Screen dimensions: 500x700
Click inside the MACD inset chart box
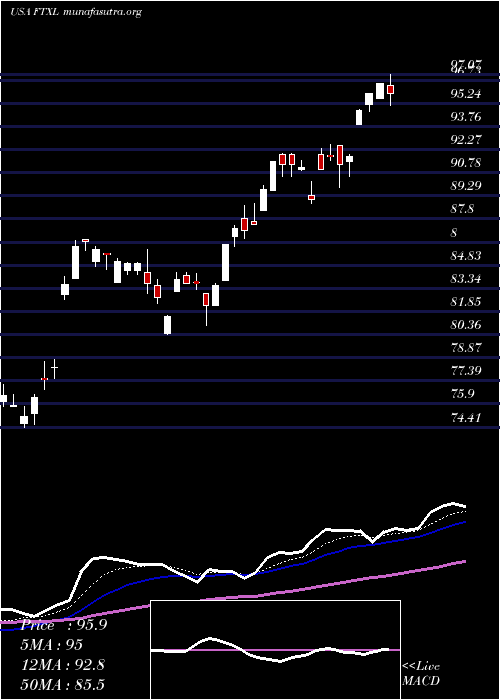275,650
